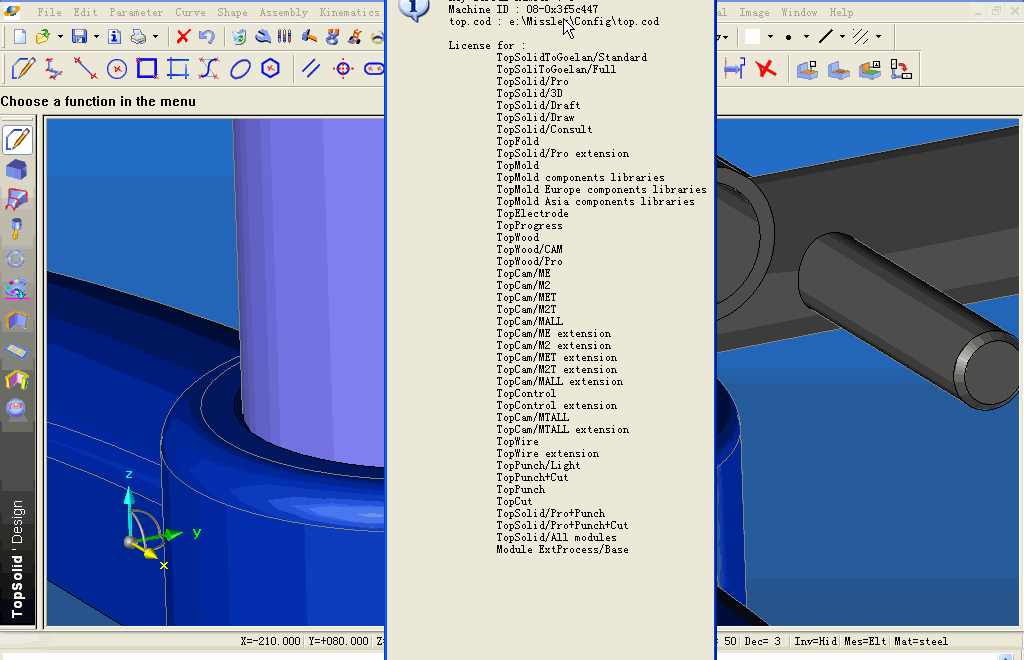Select the hexagon polygon tool
The width and height of the screenshot is (1024, 660).
(270, 69)
